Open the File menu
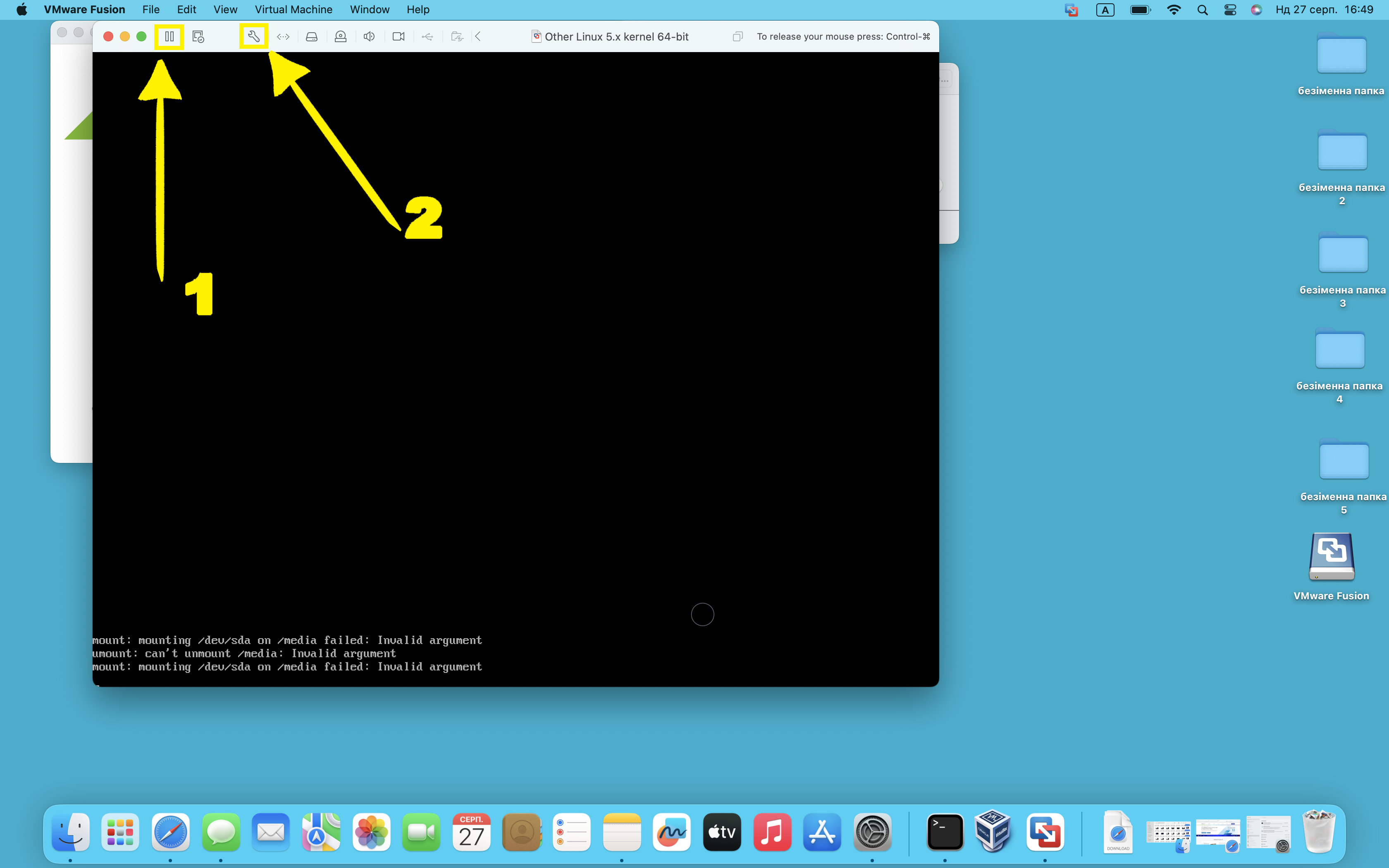 [x=151, y=10]
